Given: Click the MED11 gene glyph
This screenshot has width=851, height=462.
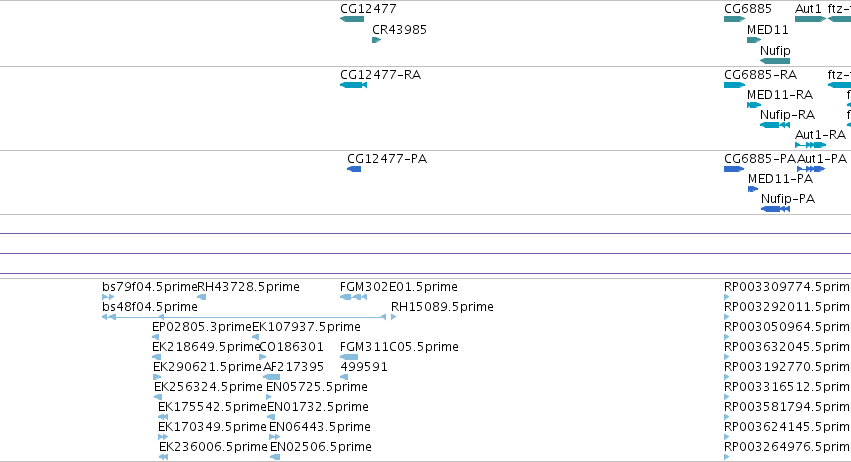Looking at the screenshot, I should click(754, 40).
